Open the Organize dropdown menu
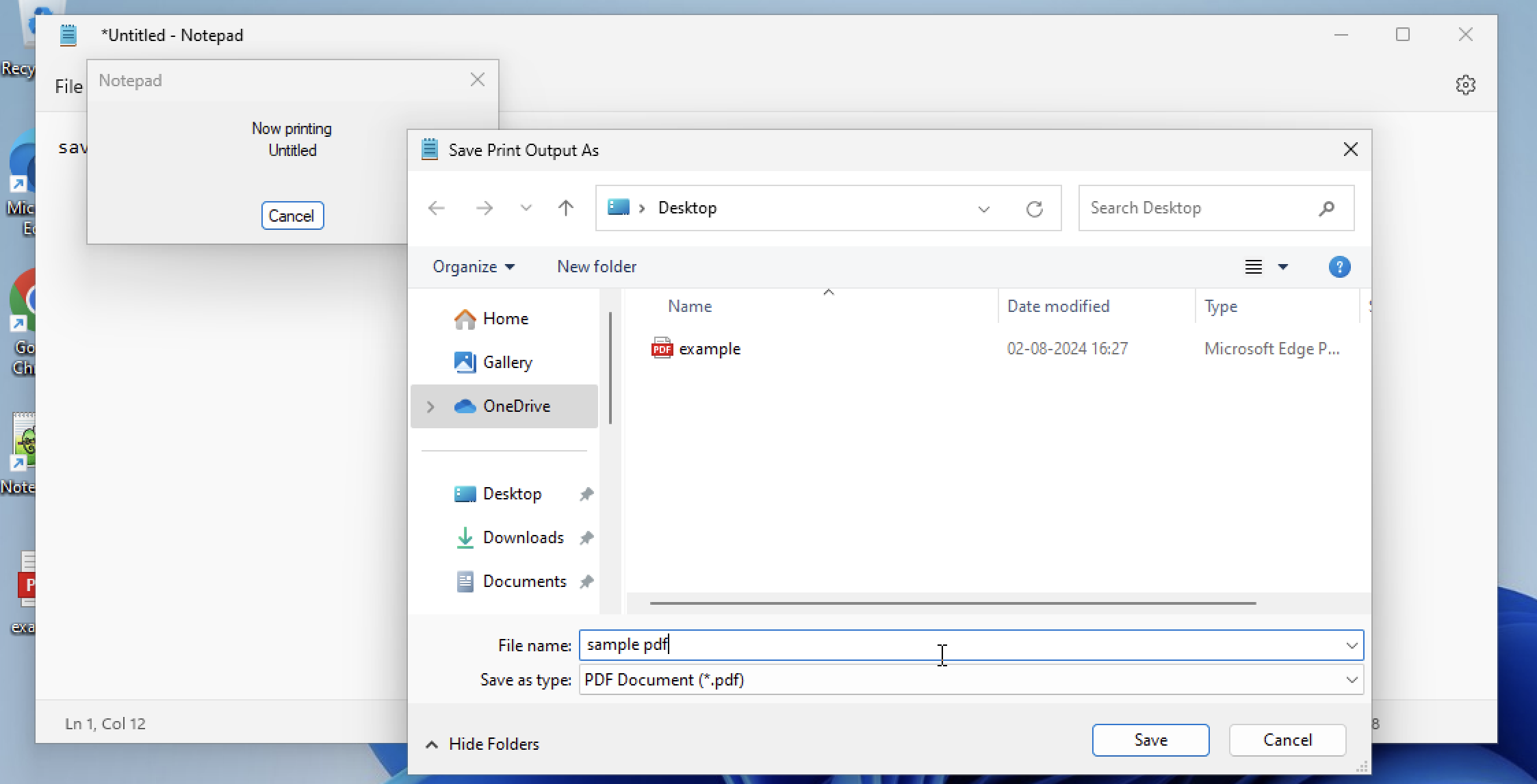 [x=474, y=266]
